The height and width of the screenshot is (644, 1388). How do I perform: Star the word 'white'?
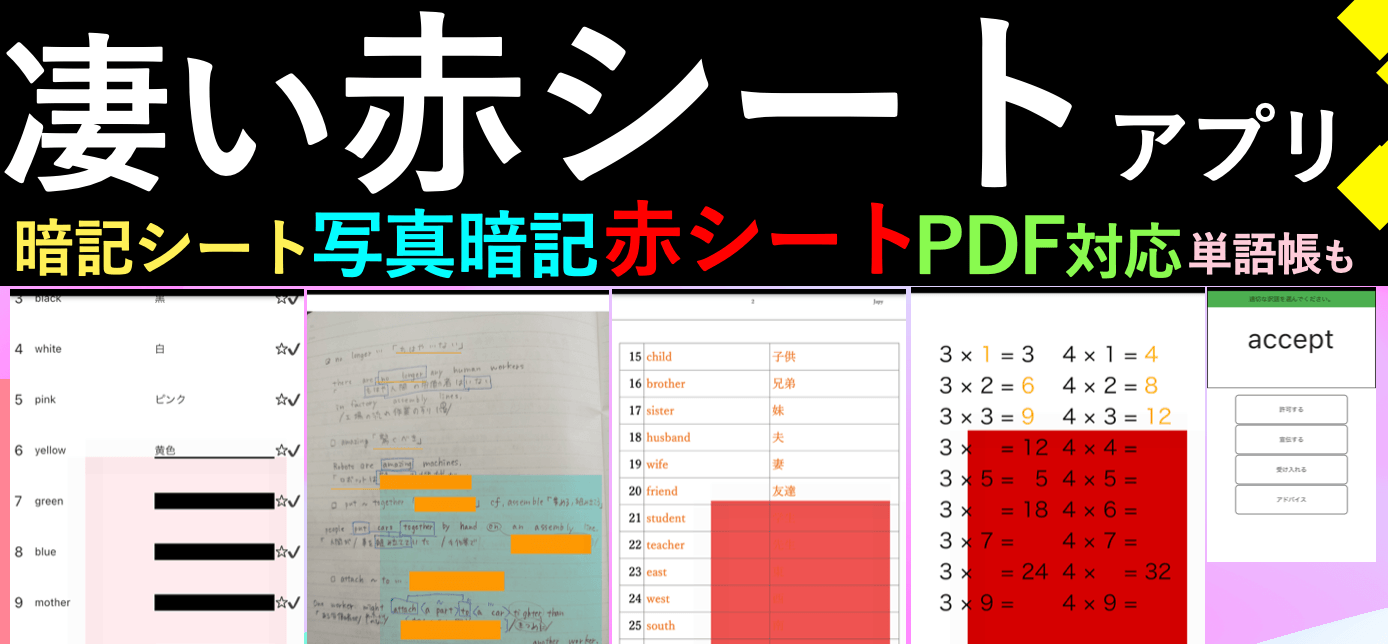(281, 349)
